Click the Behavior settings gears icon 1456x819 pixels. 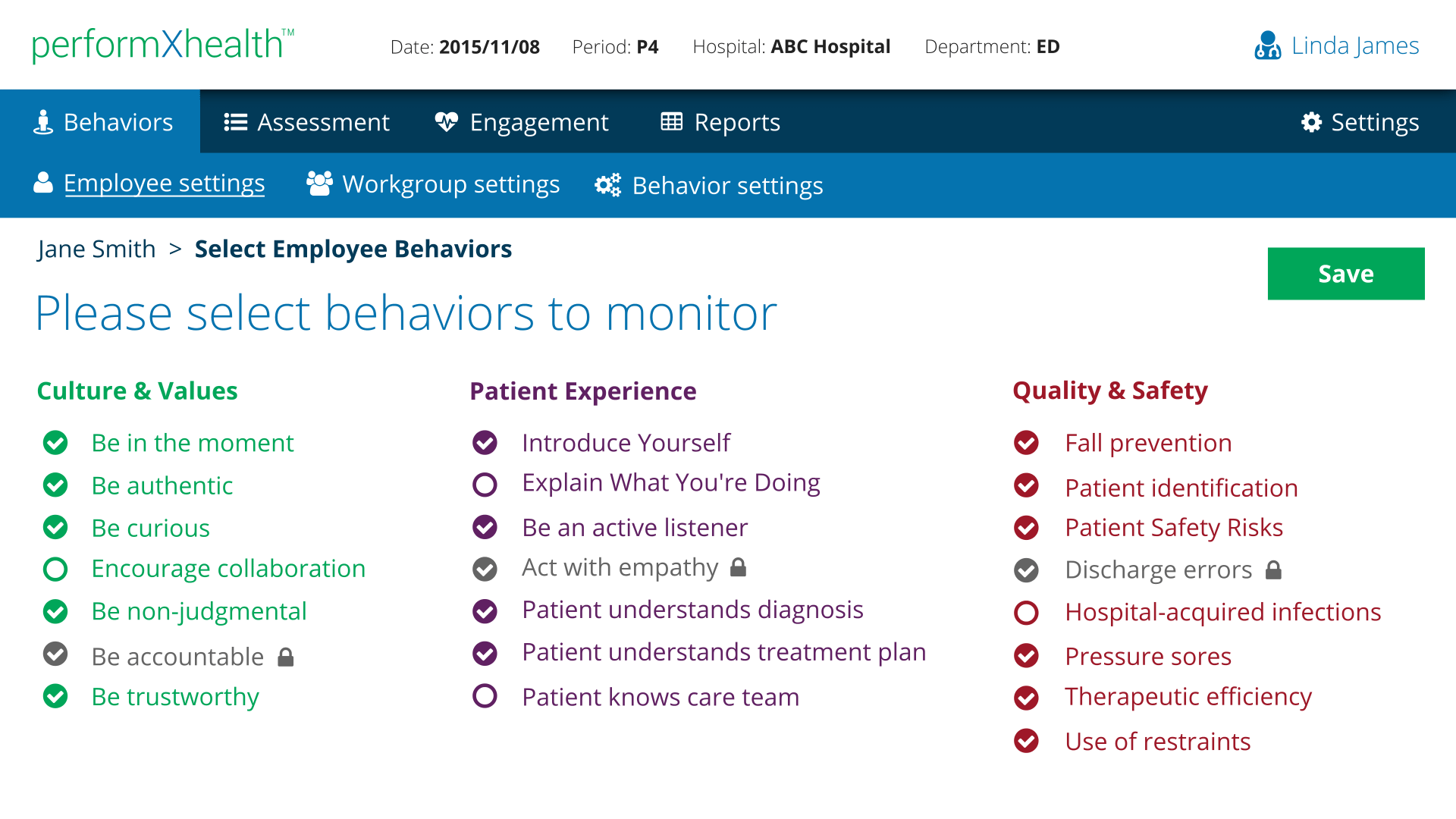(607, 185)
